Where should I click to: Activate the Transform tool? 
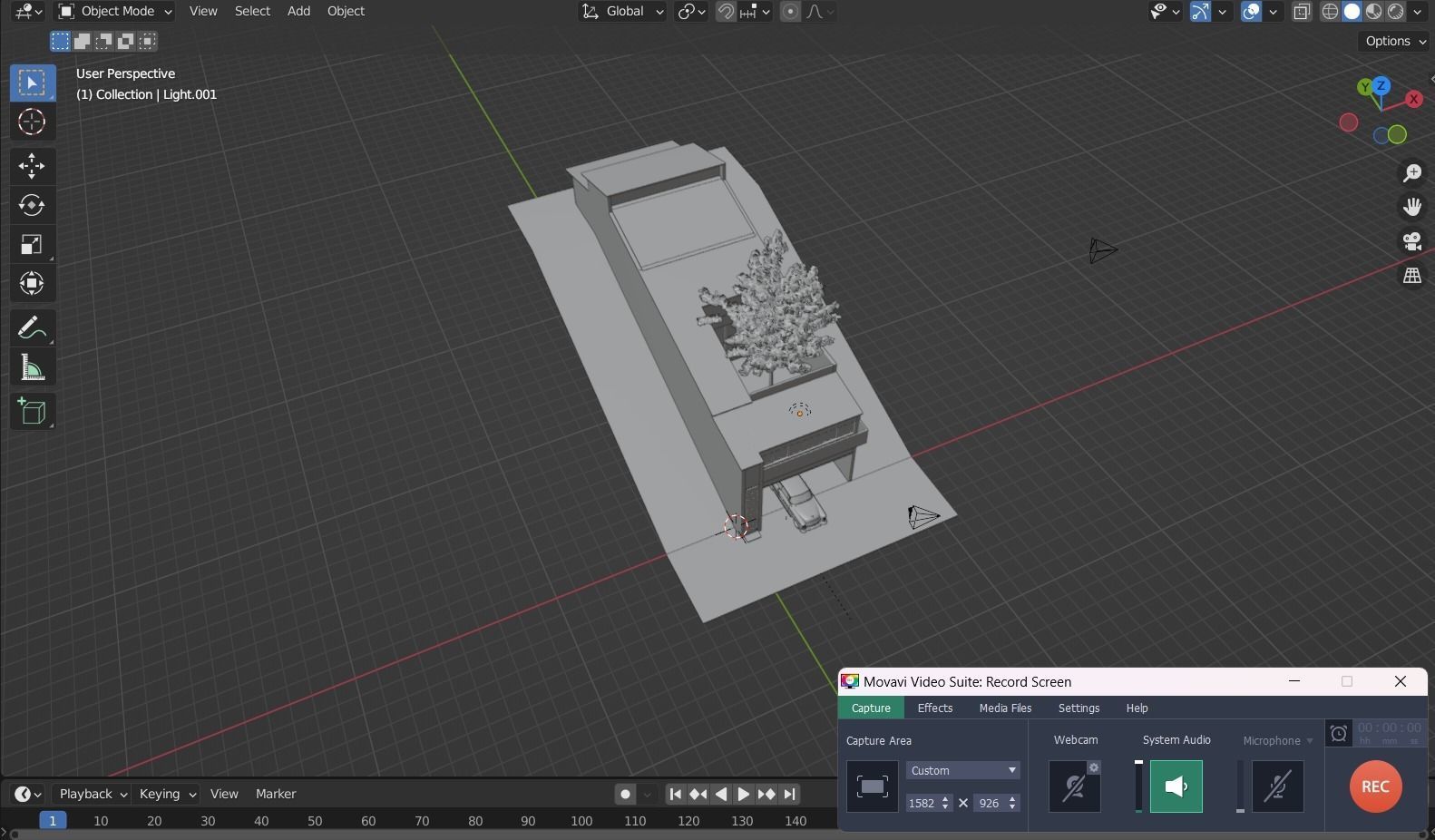pyautogui.click(x=32, y=283)
